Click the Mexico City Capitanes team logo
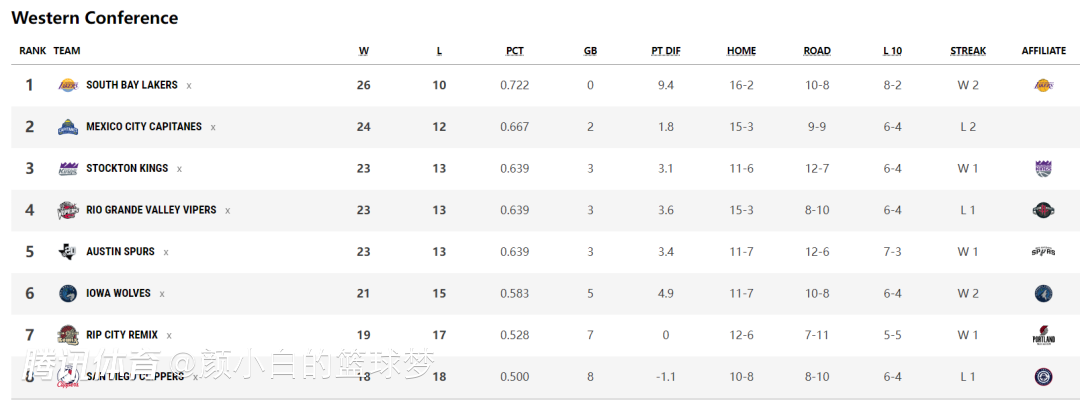The image size is (1080, 400). (x=68, y=127)
